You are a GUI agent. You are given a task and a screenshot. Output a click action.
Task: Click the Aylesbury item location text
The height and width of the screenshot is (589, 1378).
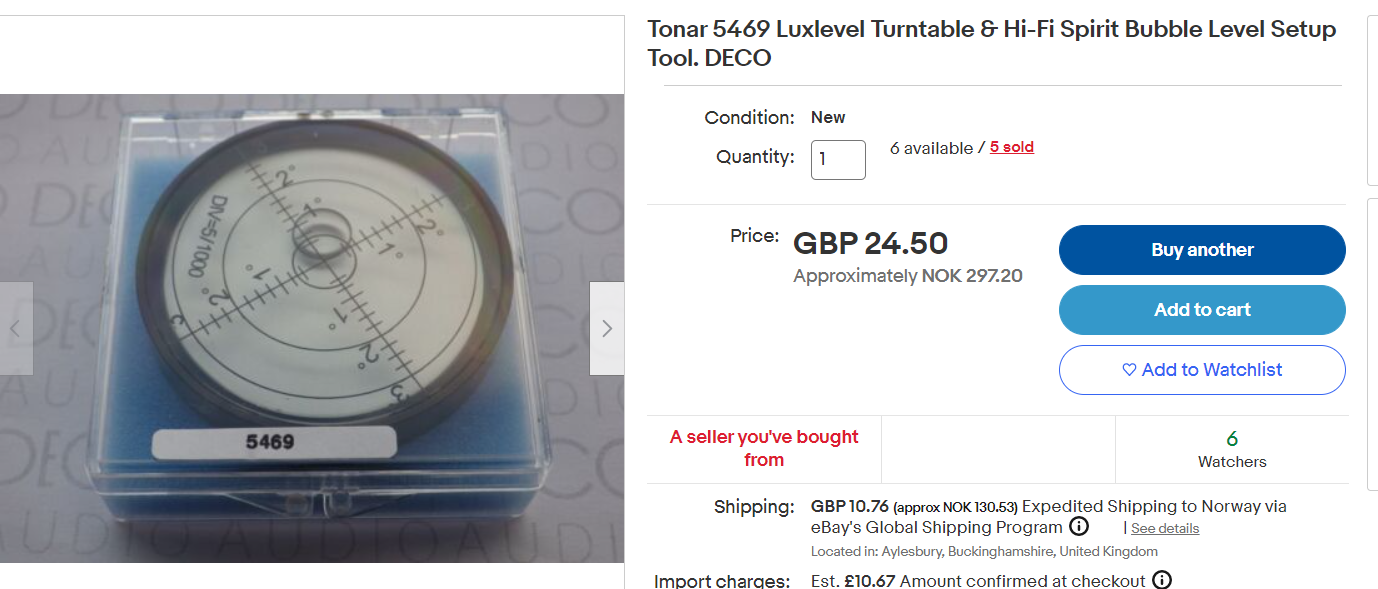pos(984,552)
